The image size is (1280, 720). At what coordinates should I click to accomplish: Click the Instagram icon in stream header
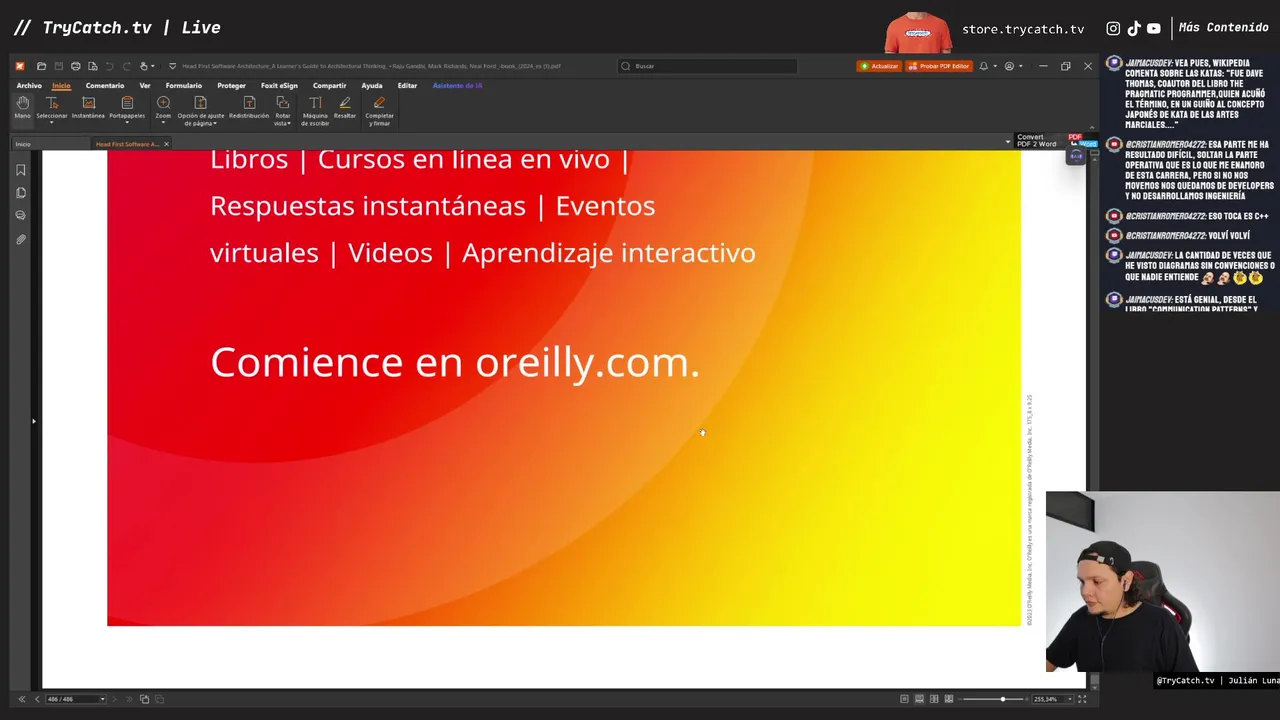(x=1113, y=29)
